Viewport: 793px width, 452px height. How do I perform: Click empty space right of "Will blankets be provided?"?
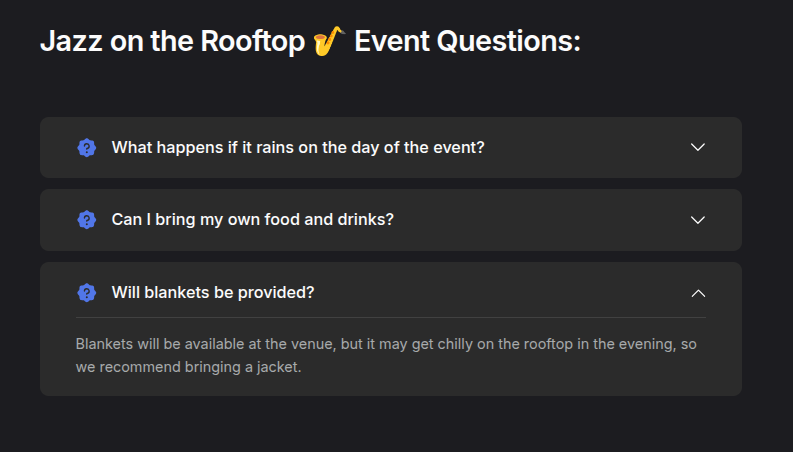pos(501,293)
